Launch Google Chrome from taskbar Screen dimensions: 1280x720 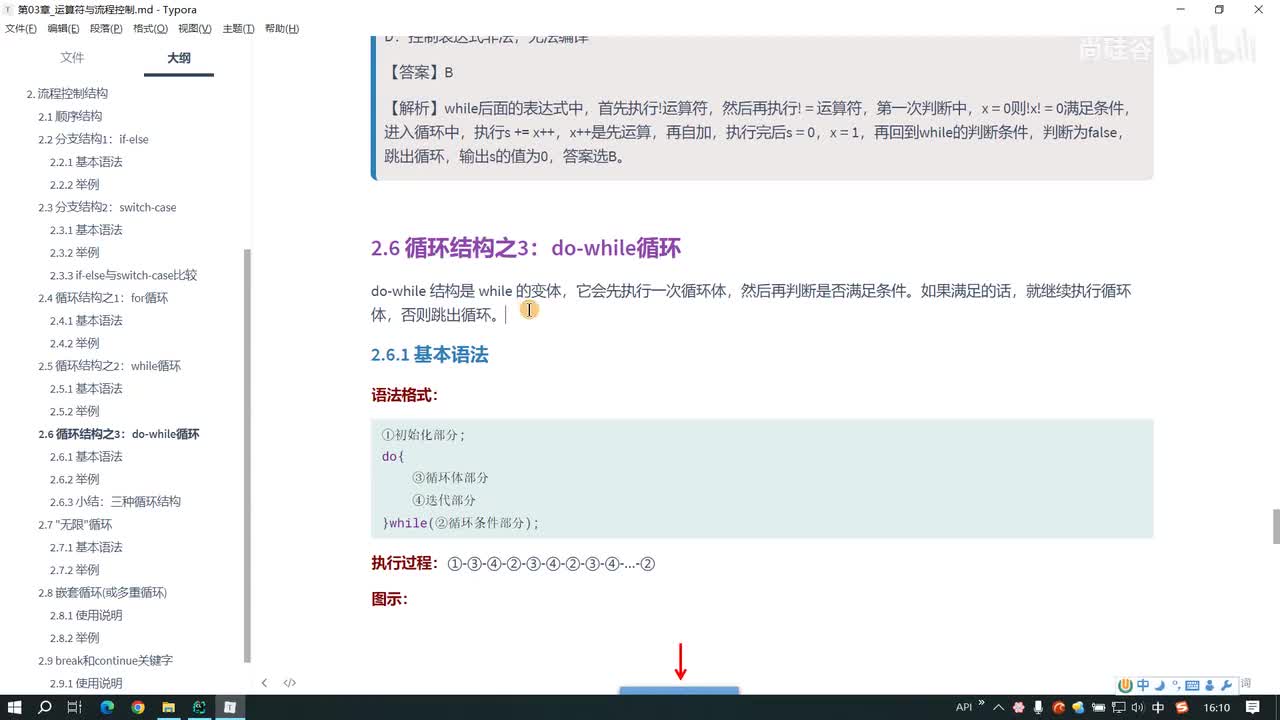point(138,707)
